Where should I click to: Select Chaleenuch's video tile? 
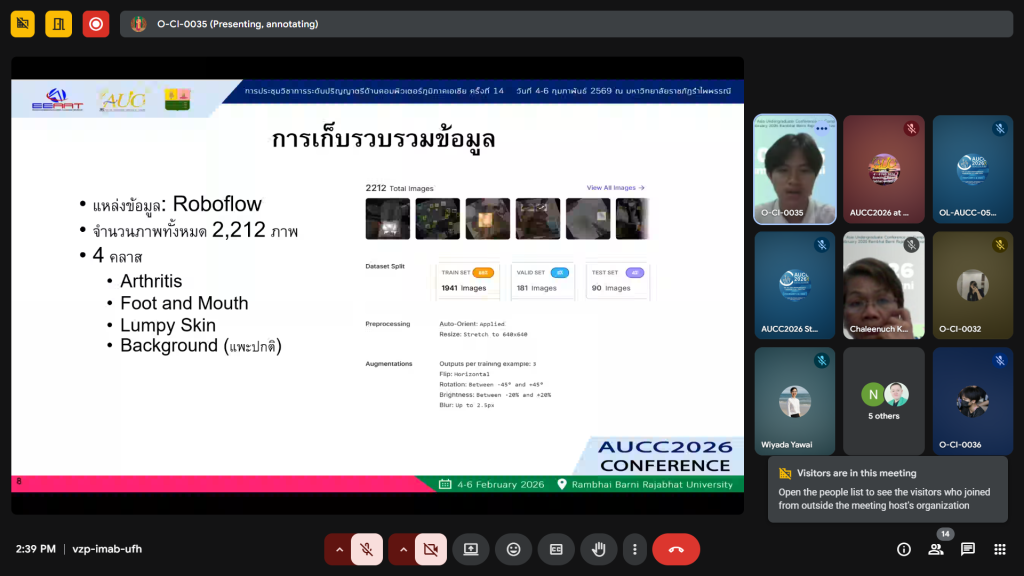click(x=884, y=285)
